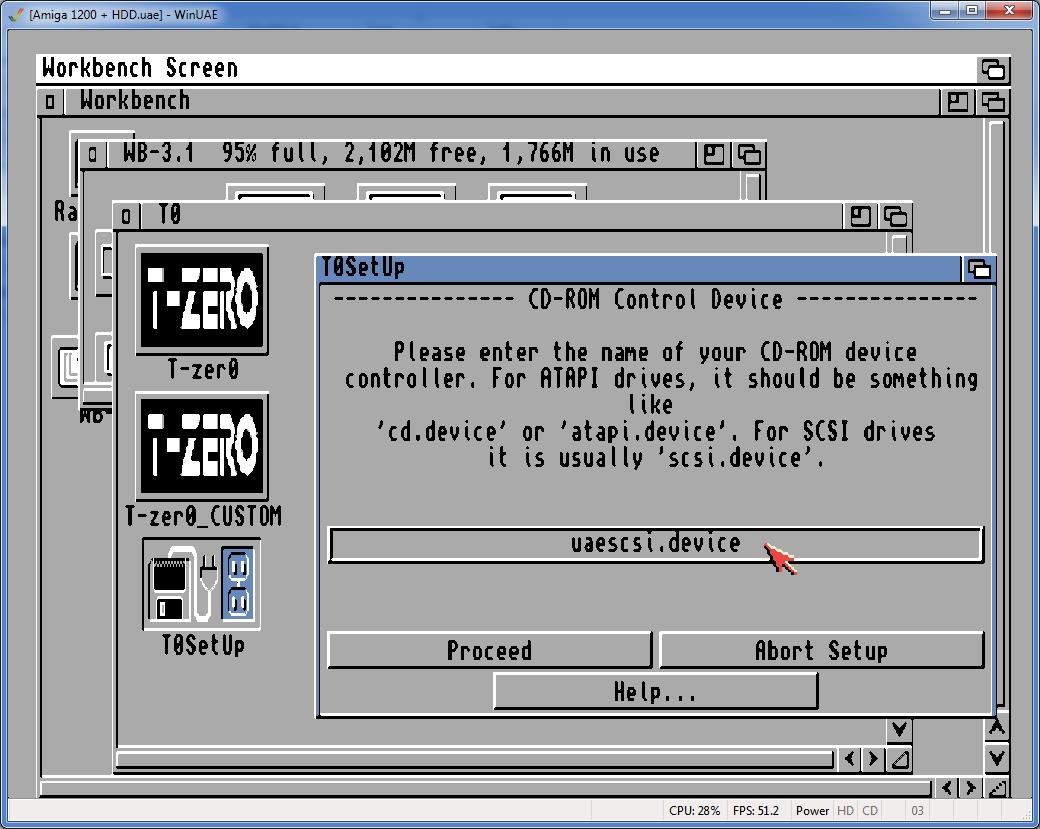Click the CD activity indicator
The width and height of the screenshot is (1040, 829).
[x=870, y=810]
